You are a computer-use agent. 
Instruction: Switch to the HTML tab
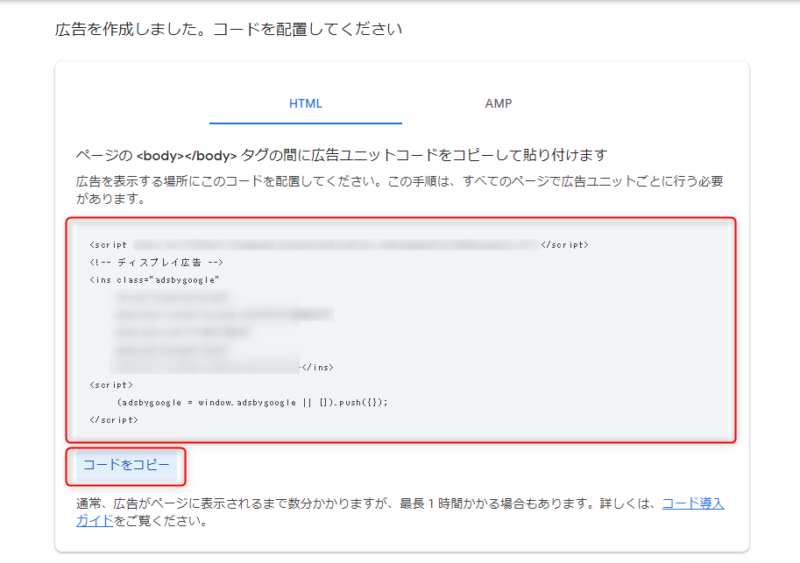click(x=306, y=104)
